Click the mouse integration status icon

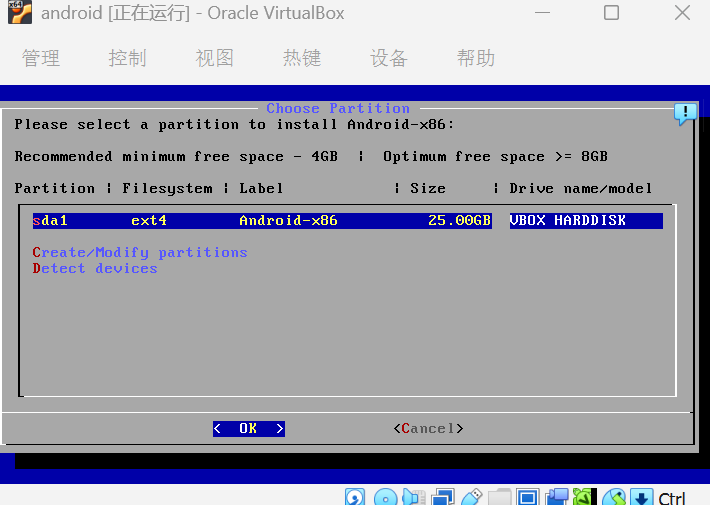coord(614,497)
